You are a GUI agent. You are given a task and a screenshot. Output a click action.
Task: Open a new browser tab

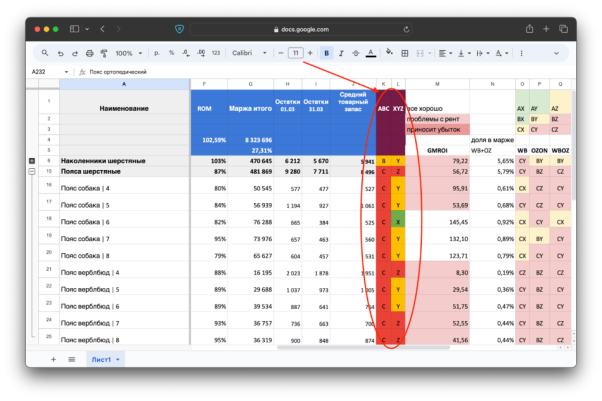tap(546, 29)
